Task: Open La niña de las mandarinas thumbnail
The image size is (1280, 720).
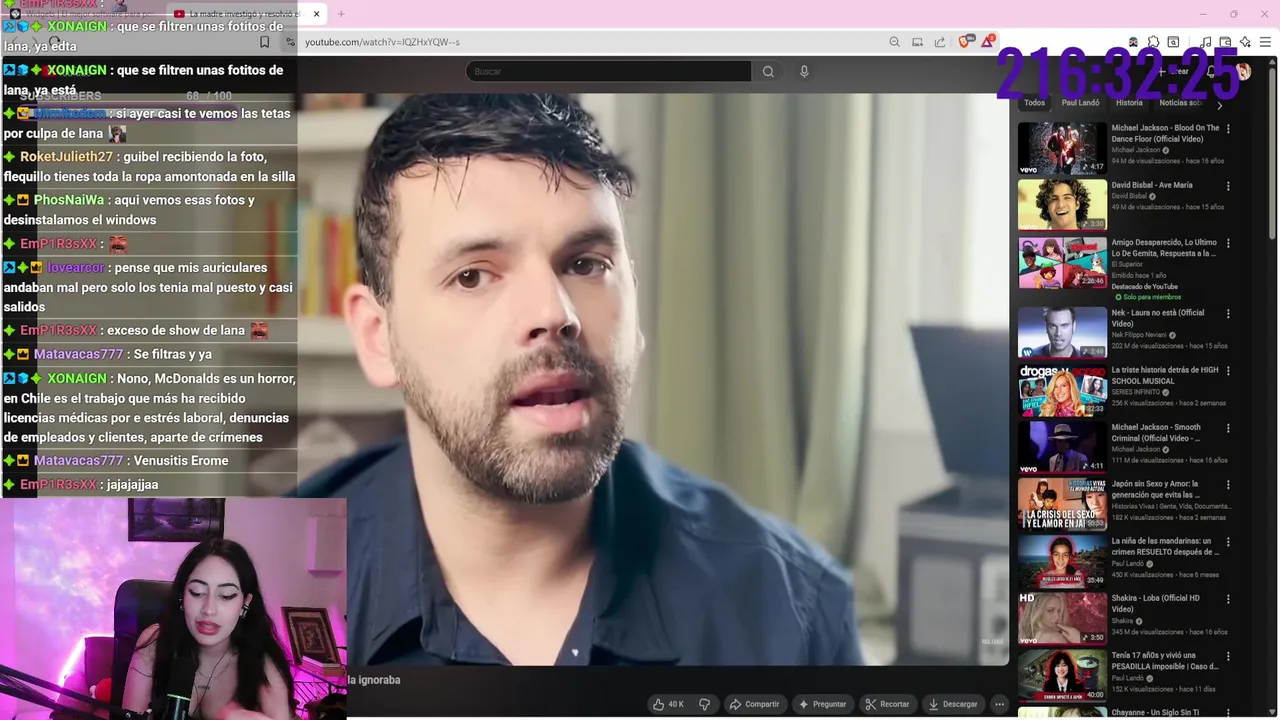Action: [x=1062, y=561]
